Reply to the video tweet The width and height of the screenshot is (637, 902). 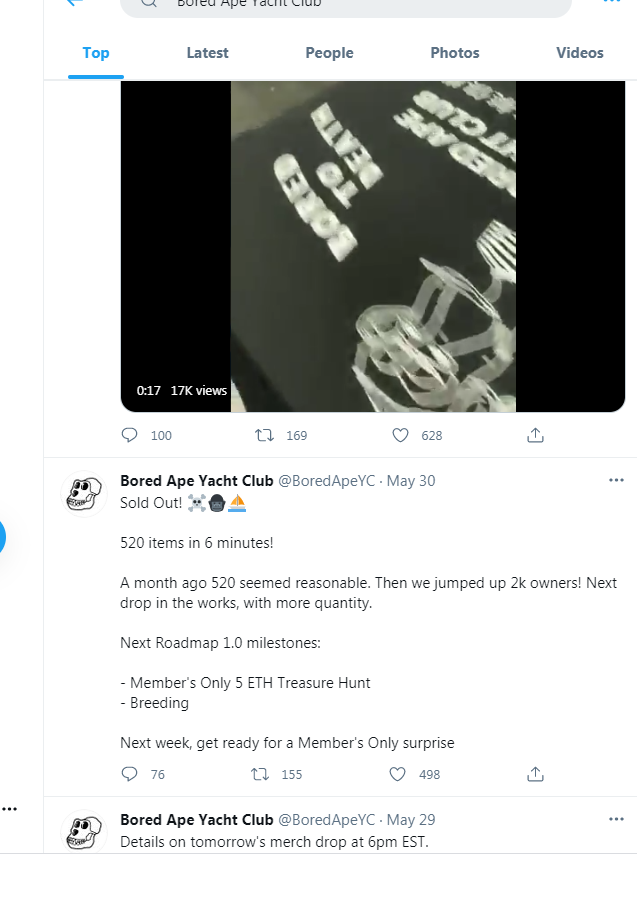tap(130, 435)
